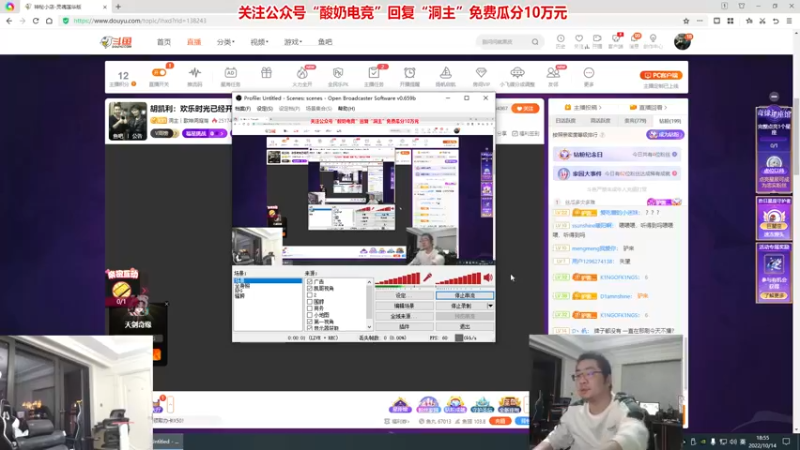This screenshot has width=800, height=450.
Task: Open the PK battle icon in streamer toolbar
Action: [338, 72]
